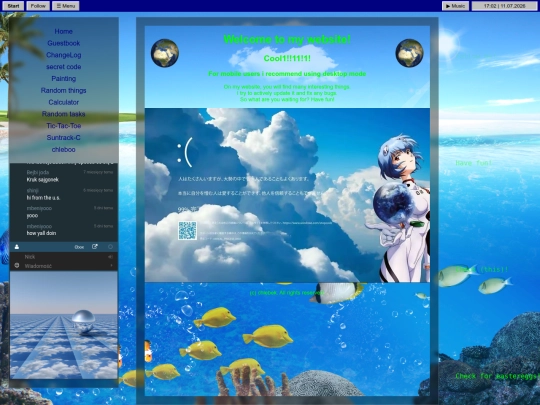
Task: Click the left spinning globe icon
Action: [x=165, y=53]
